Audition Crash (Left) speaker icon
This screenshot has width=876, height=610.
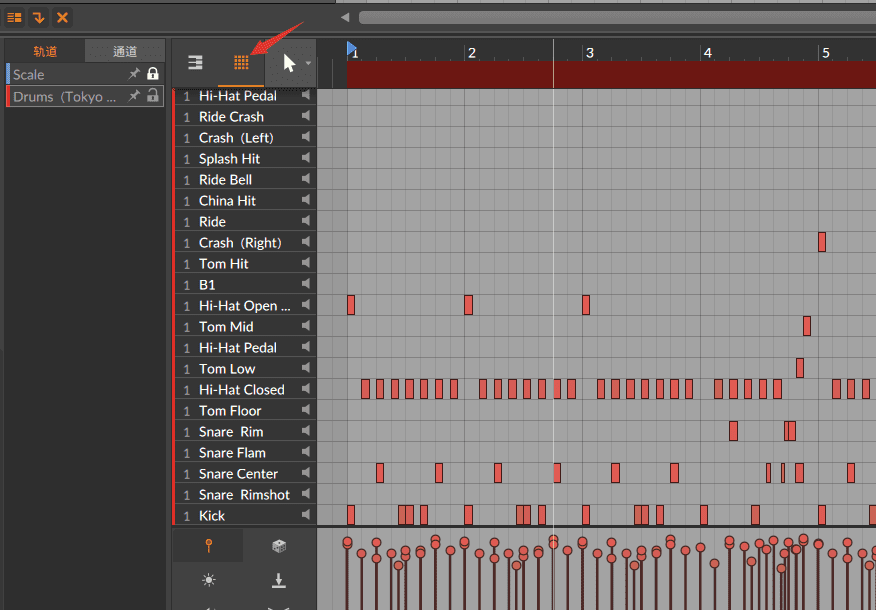[x=306, y=137]
